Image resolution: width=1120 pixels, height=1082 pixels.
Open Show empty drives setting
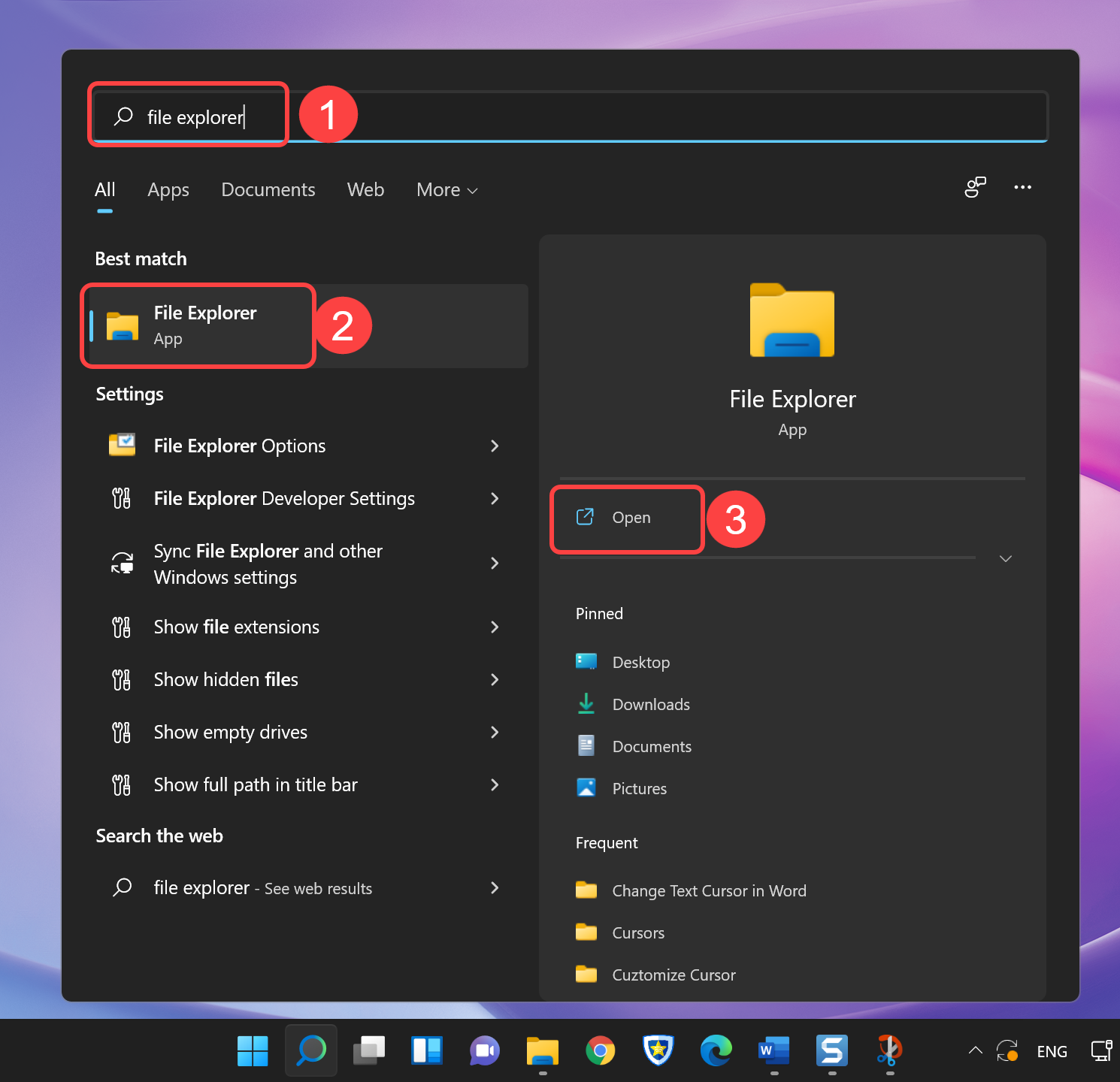tap(309, 732)
